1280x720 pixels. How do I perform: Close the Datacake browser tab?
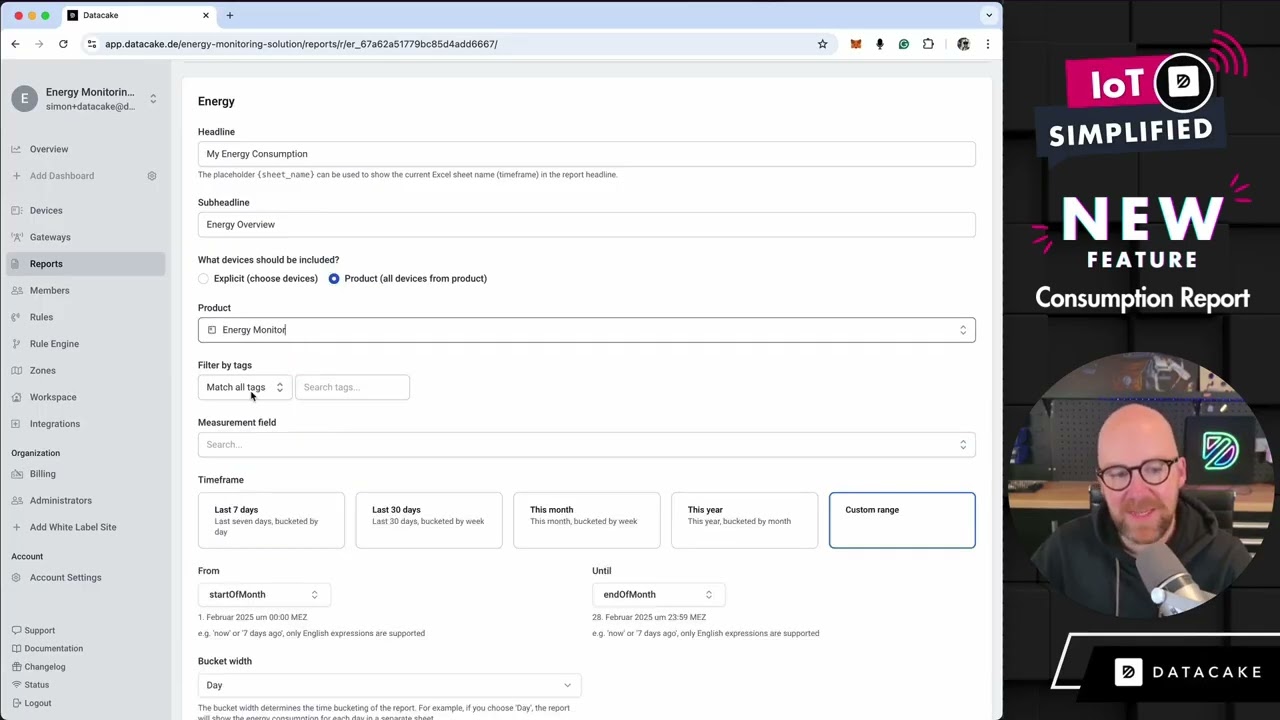click(206, 15)
